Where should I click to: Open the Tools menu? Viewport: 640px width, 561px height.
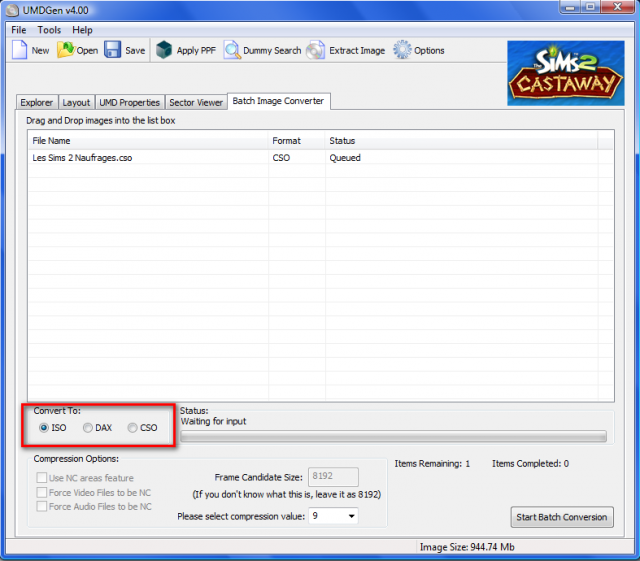[49, 30]
